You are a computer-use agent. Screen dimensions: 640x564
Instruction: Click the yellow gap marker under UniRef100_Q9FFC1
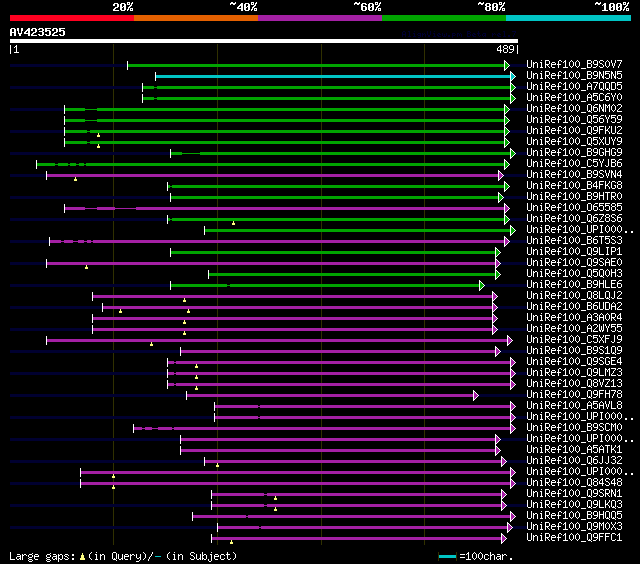(231, 542)
